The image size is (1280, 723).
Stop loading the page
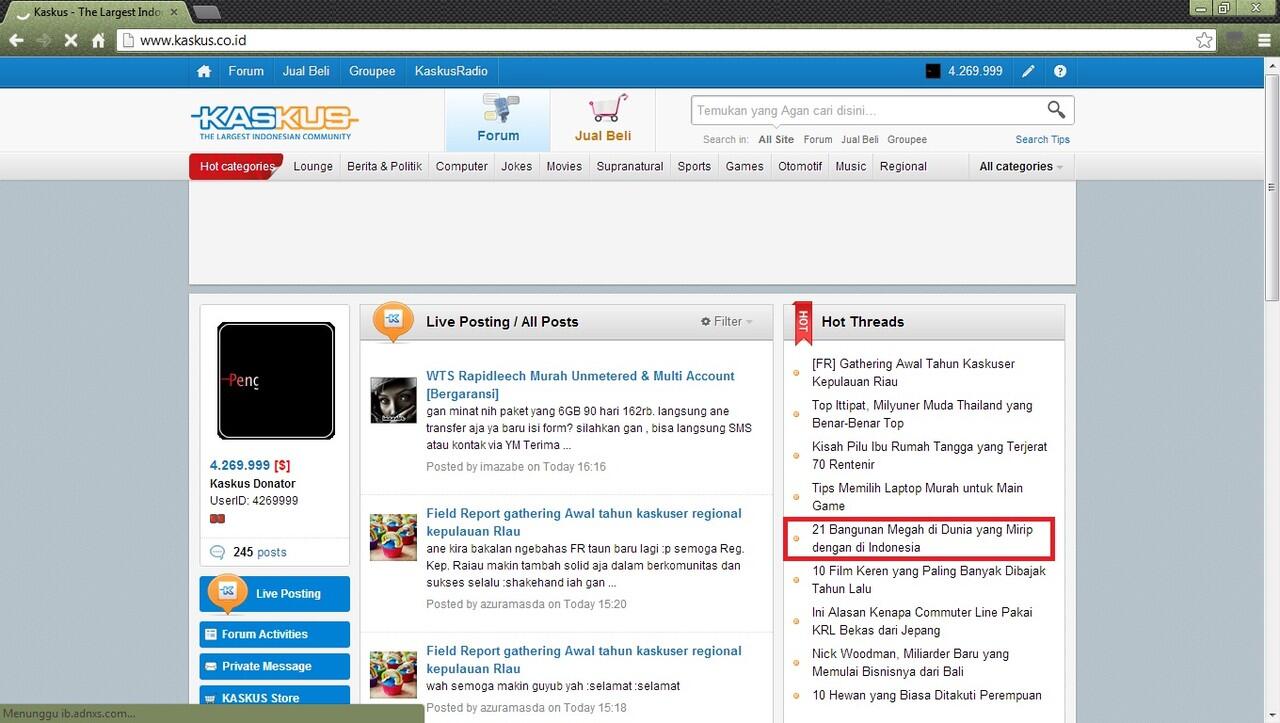click(71, 41)
